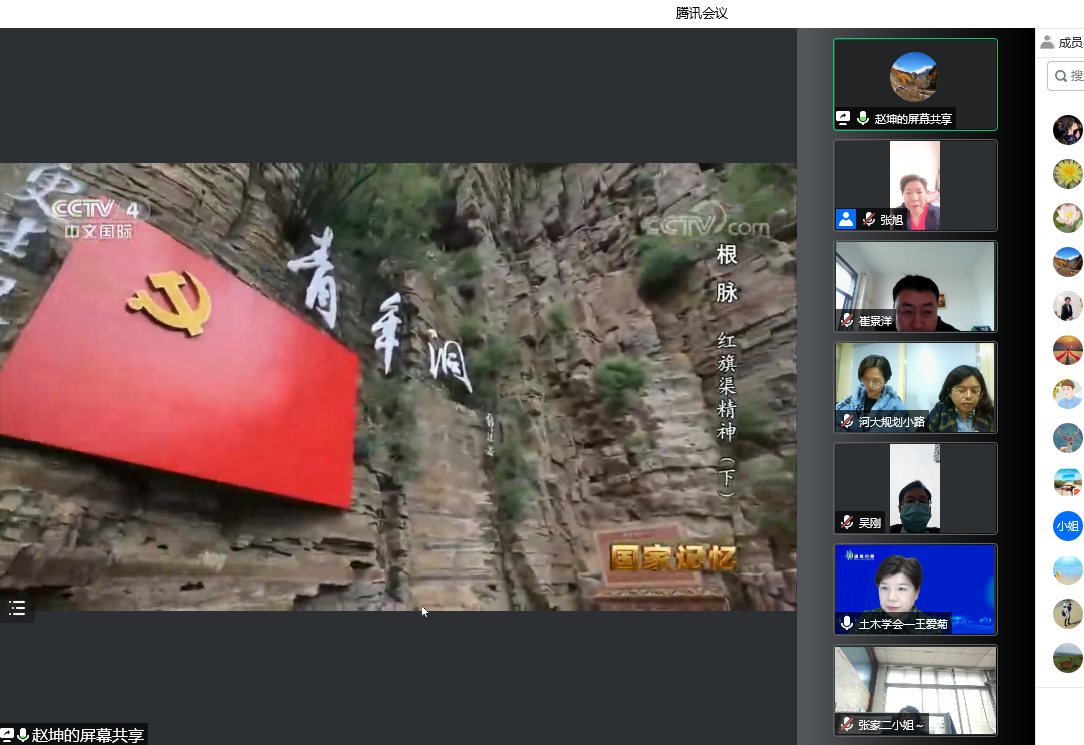
Task: Click the screen share icon in 赵坤's tile
Action: pos(843,118)
